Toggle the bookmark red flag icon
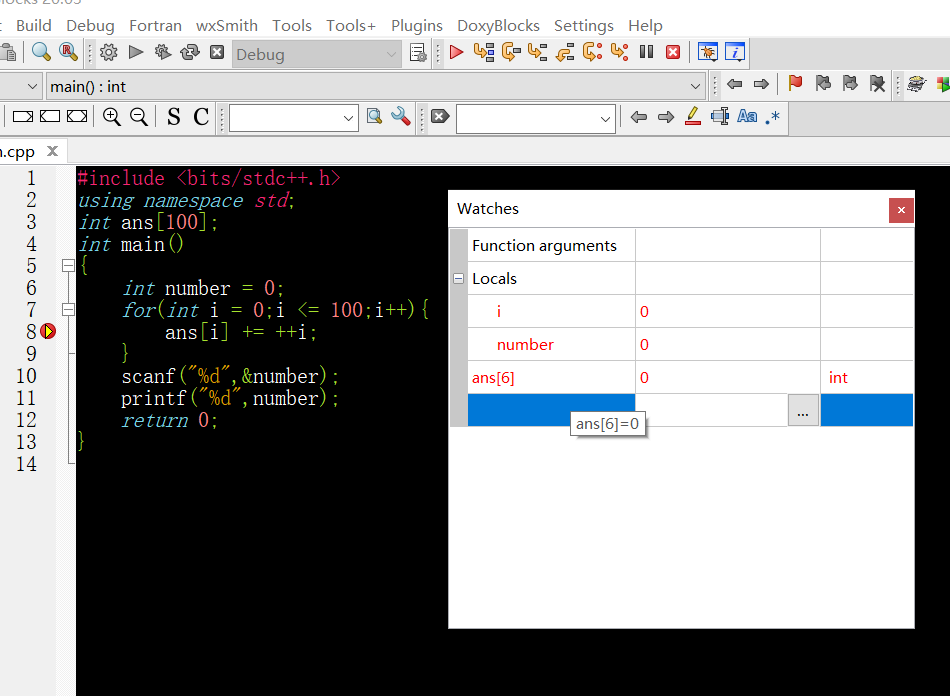This screenshot has height=696, width=950. (795, 84)
